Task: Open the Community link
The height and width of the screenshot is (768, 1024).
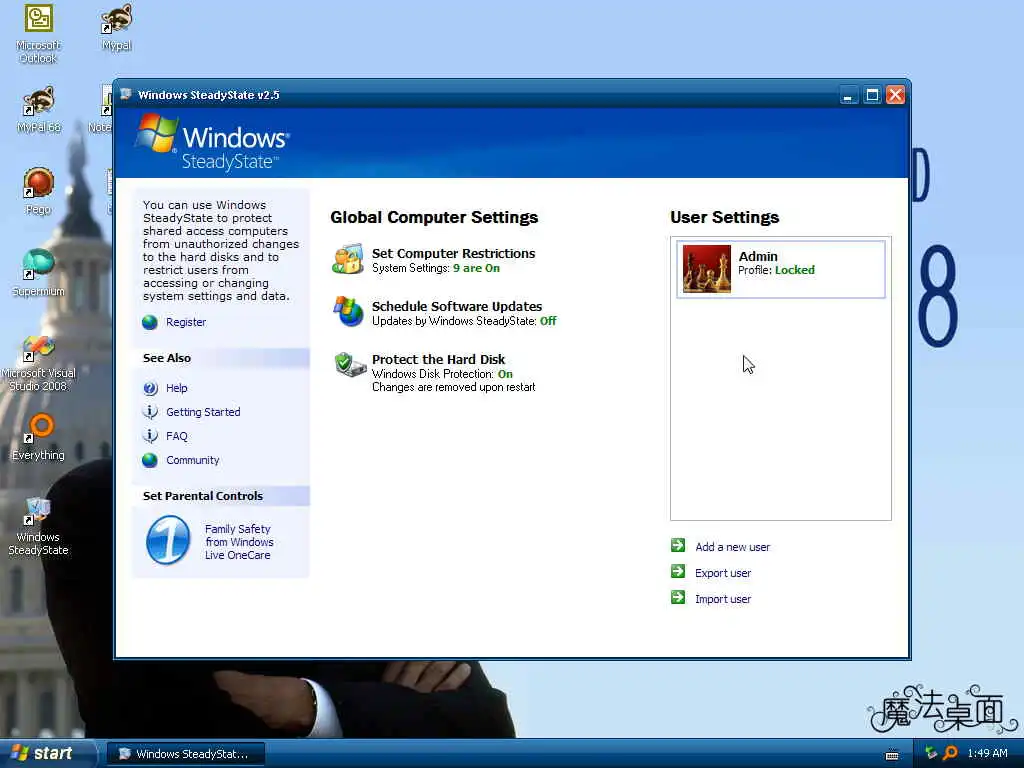Action: pyautogui.click(x=193, y=460)
